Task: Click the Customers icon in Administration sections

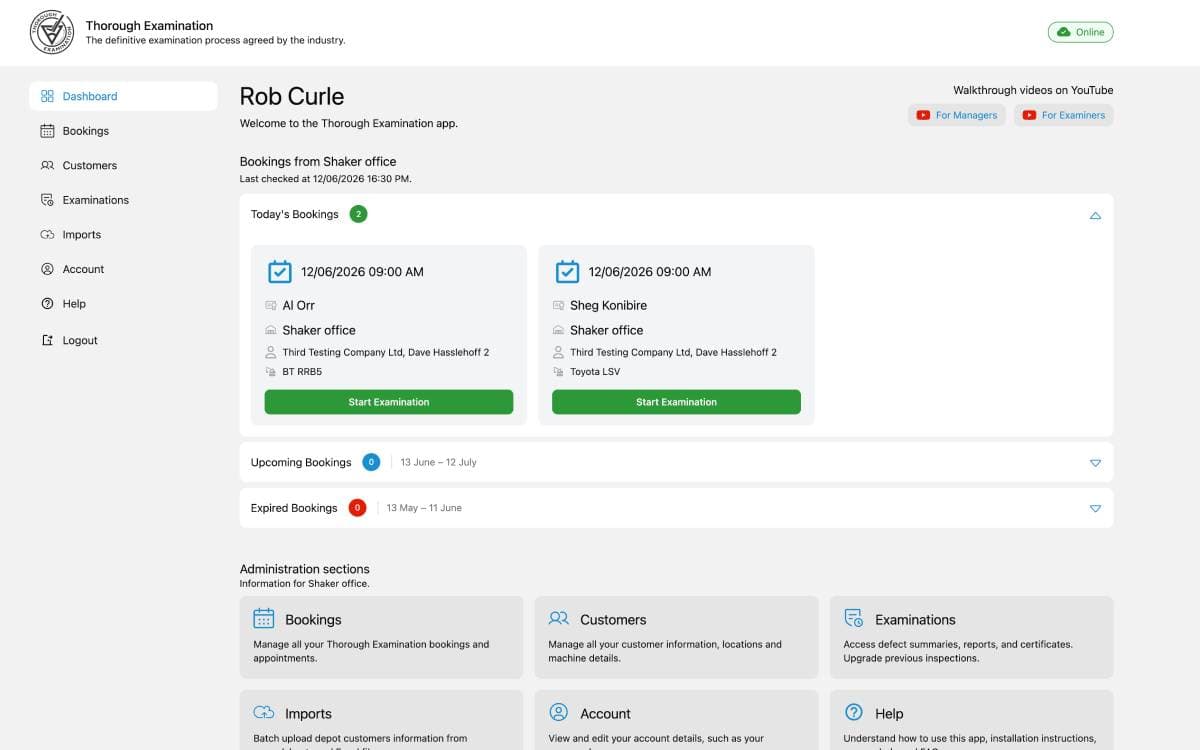Action: pos(559,618)
